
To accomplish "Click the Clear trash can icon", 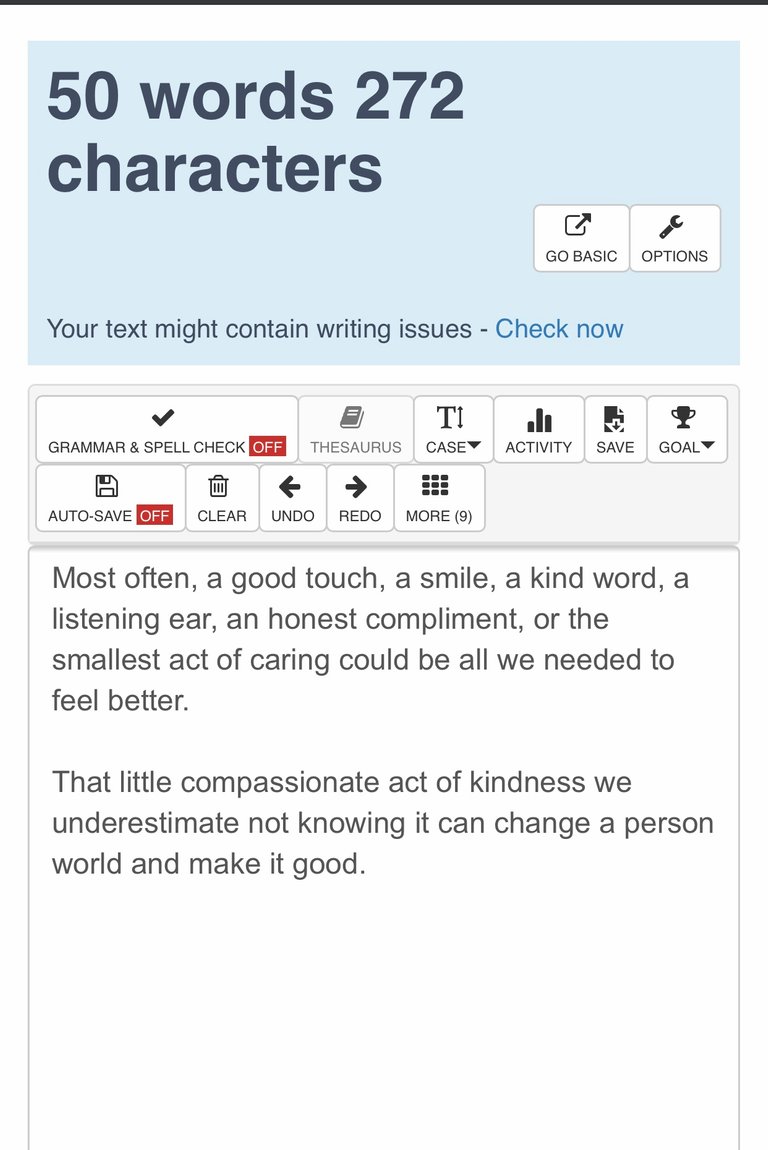I will [x=219, y=486].
